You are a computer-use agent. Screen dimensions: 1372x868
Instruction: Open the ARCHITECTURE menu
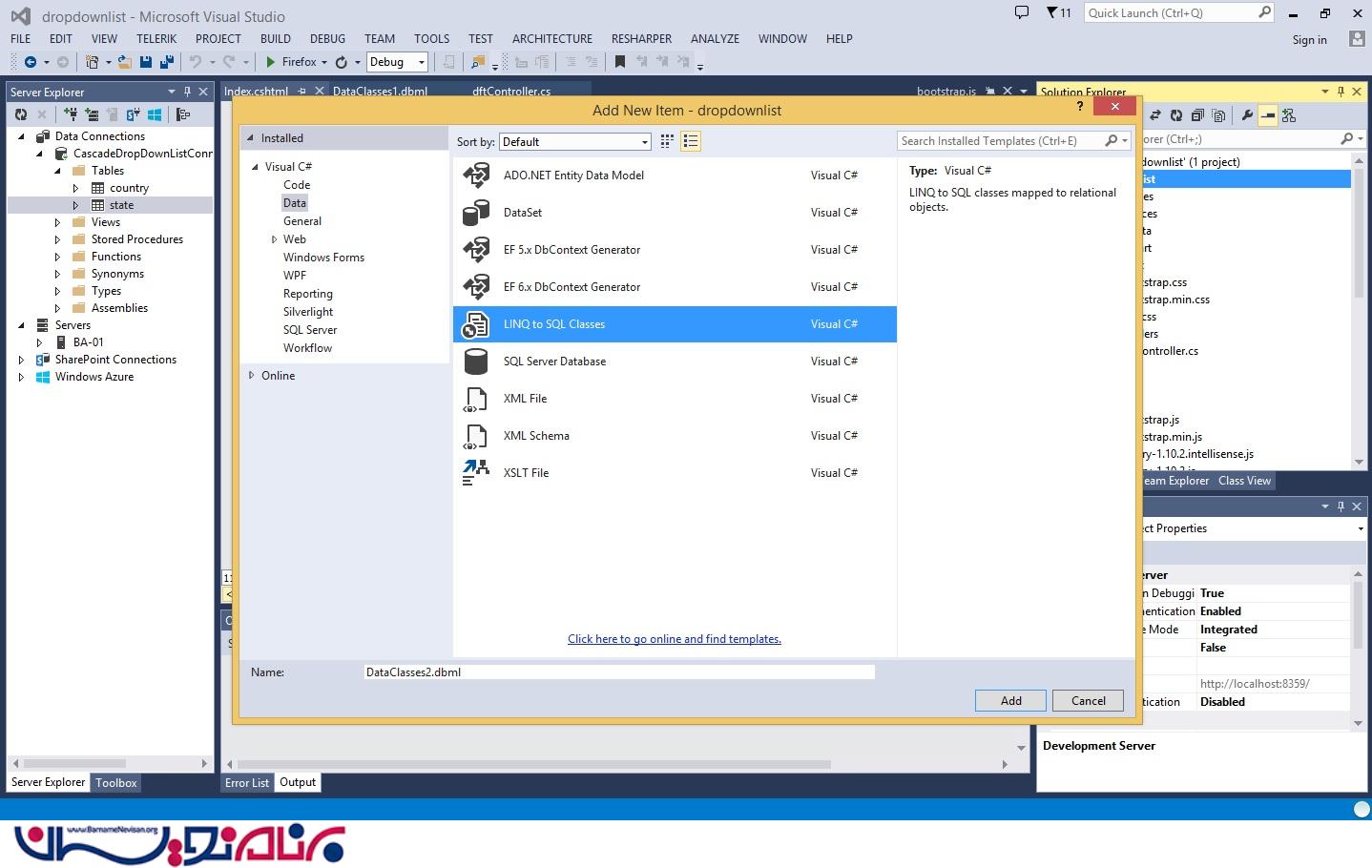point(551,39)
